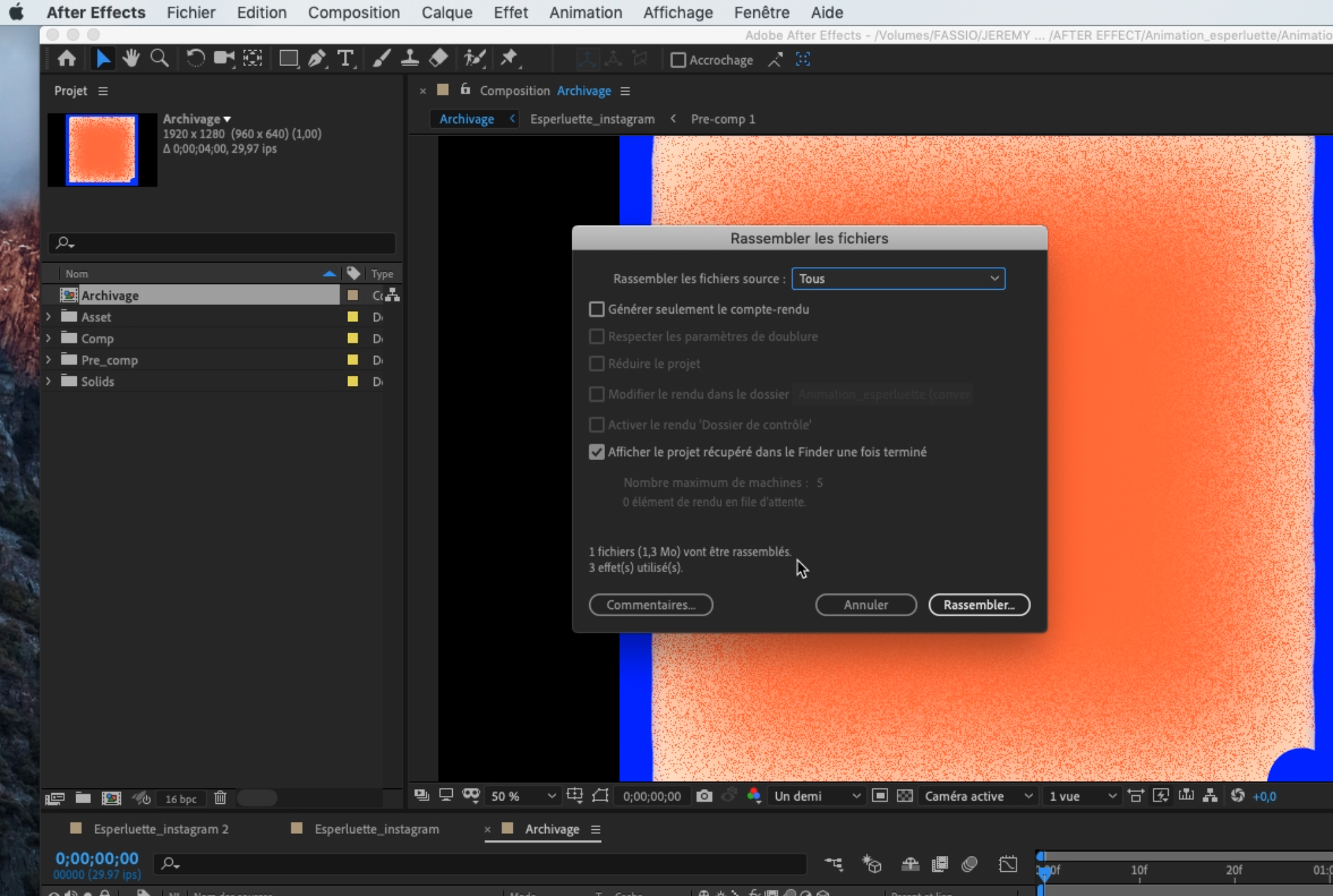Expand the Asset folder
This screenshot has width=1333, height=896.
point(49,316)
